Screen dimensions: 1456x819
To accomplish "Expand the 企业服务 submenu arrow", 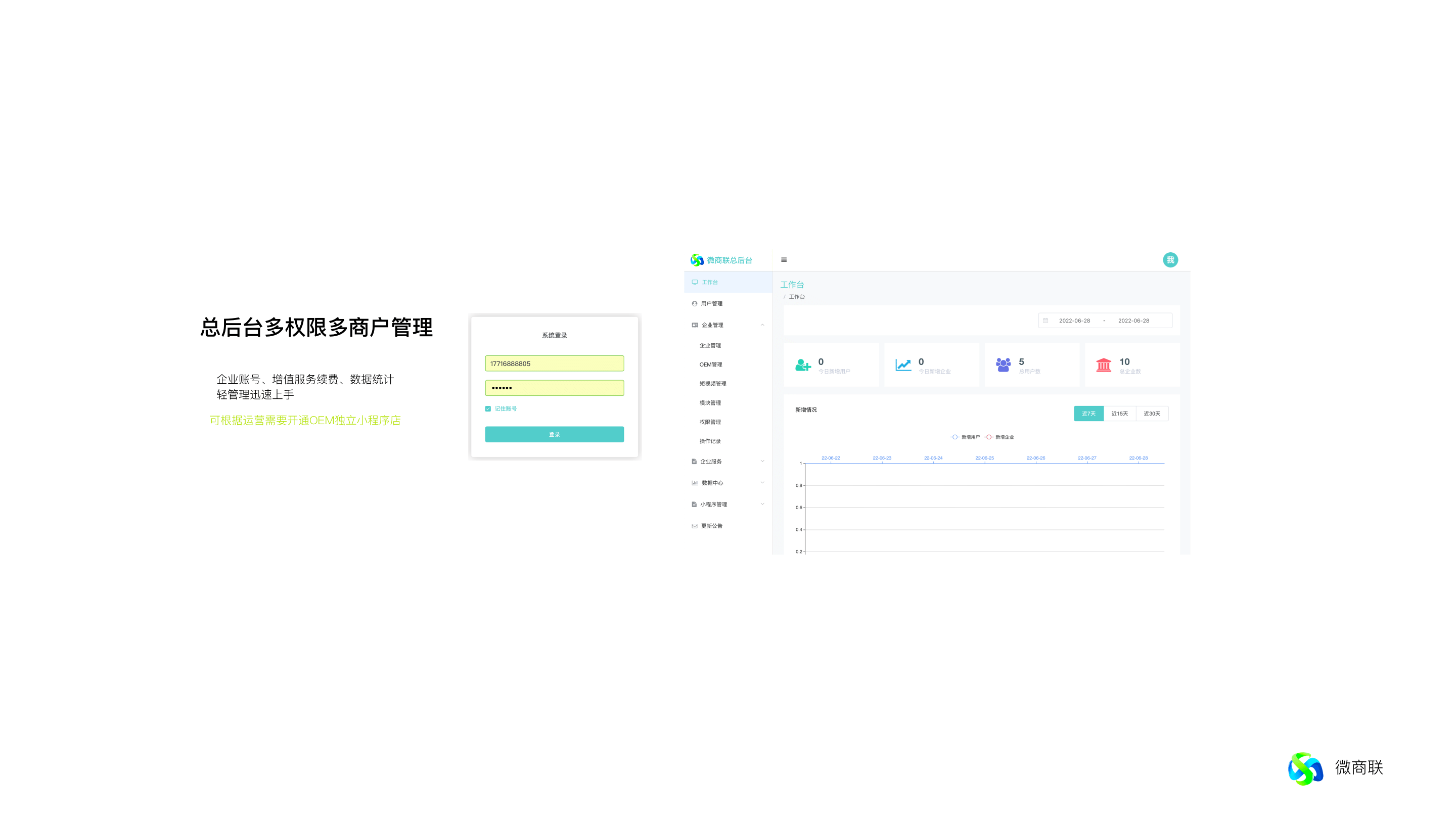I will tap(762, 461).
